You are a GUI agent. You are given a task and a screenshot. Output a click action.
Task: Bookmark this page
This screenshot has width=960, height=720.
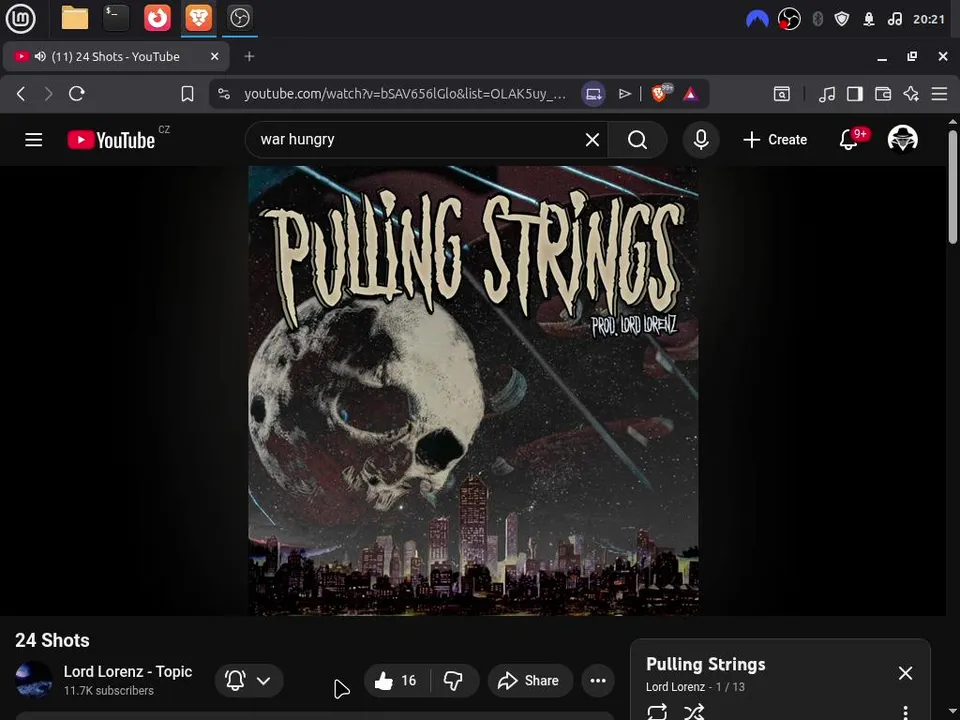(x=187, y=94)
